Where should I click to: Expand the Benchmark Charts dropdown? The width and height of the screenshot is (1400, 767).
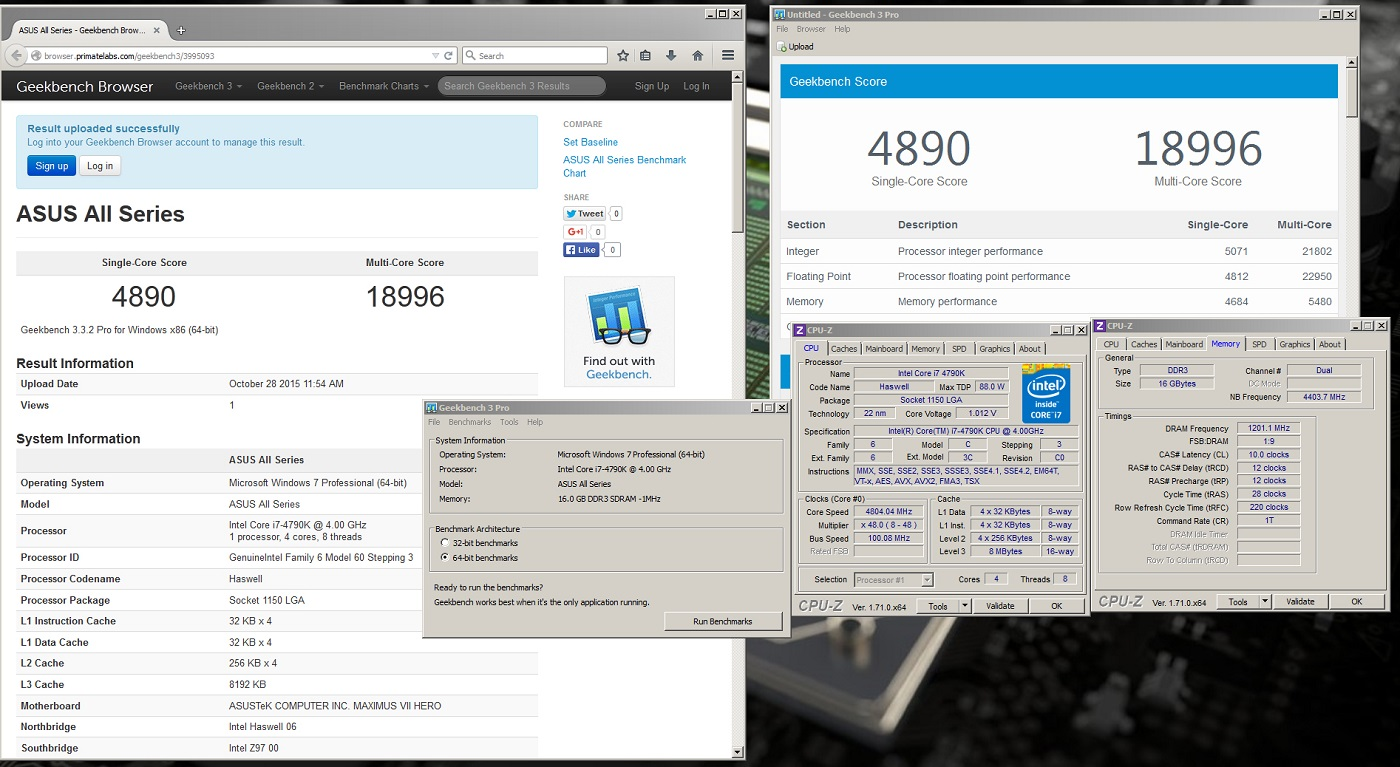(383, 86)
